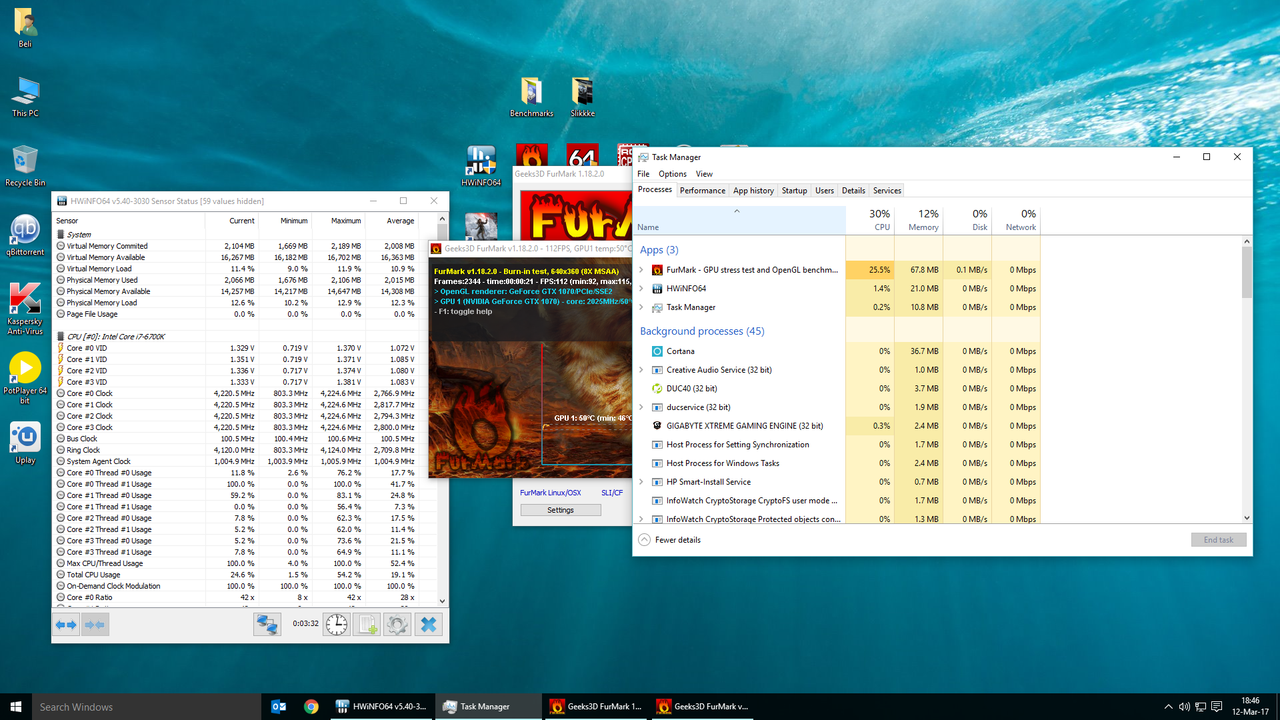Open qBittorrent from the desktop

coord(24,232)
